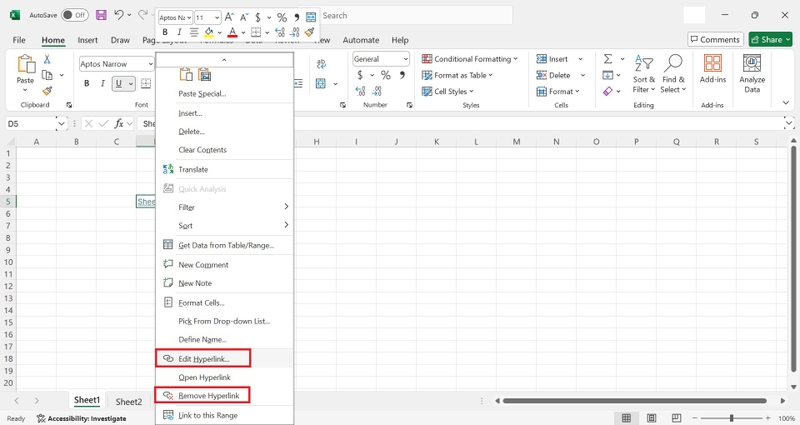Click the Undo arrow icon
Screen dimensions: 800x425
tap(119, 15)
